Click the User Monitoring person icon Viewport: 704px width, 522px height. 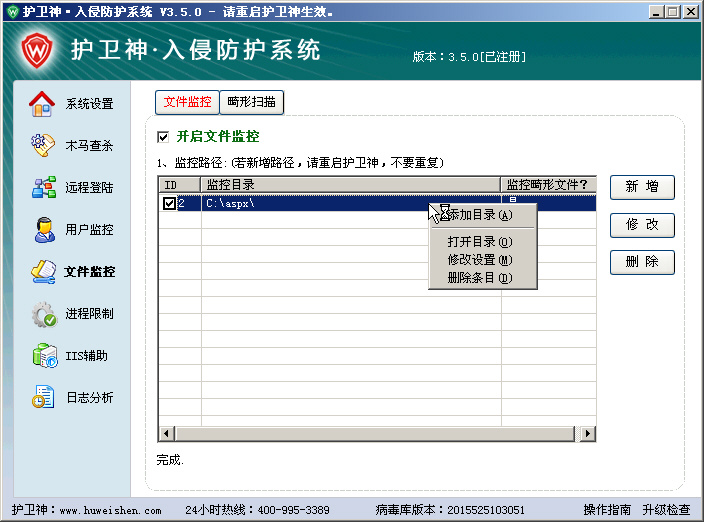point(44,229)
